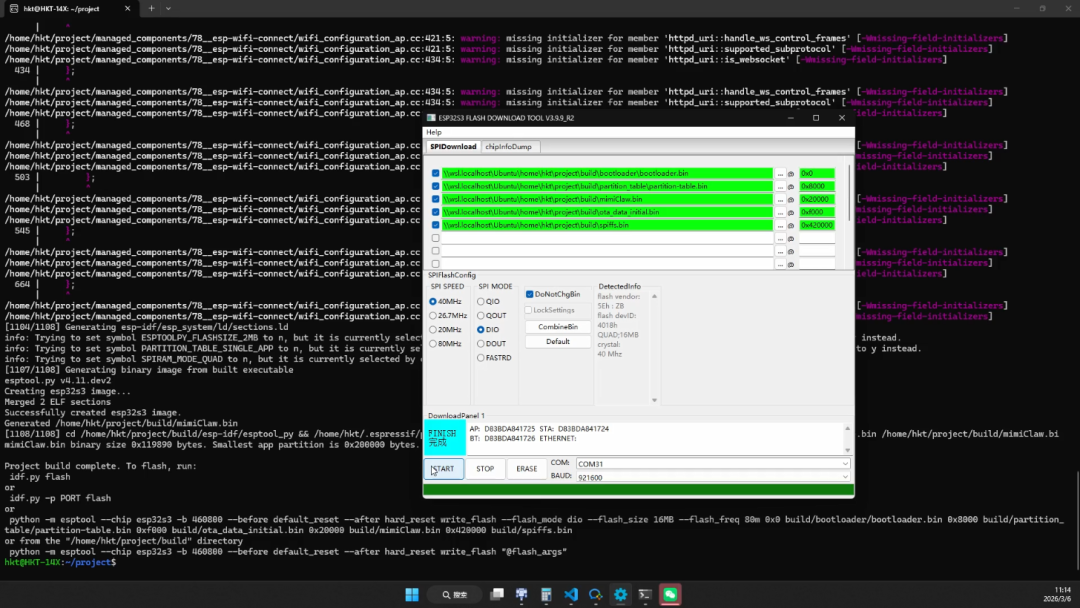
Task: Select the hkt@HKT-14X terminal tab
Action: point(69,8)
